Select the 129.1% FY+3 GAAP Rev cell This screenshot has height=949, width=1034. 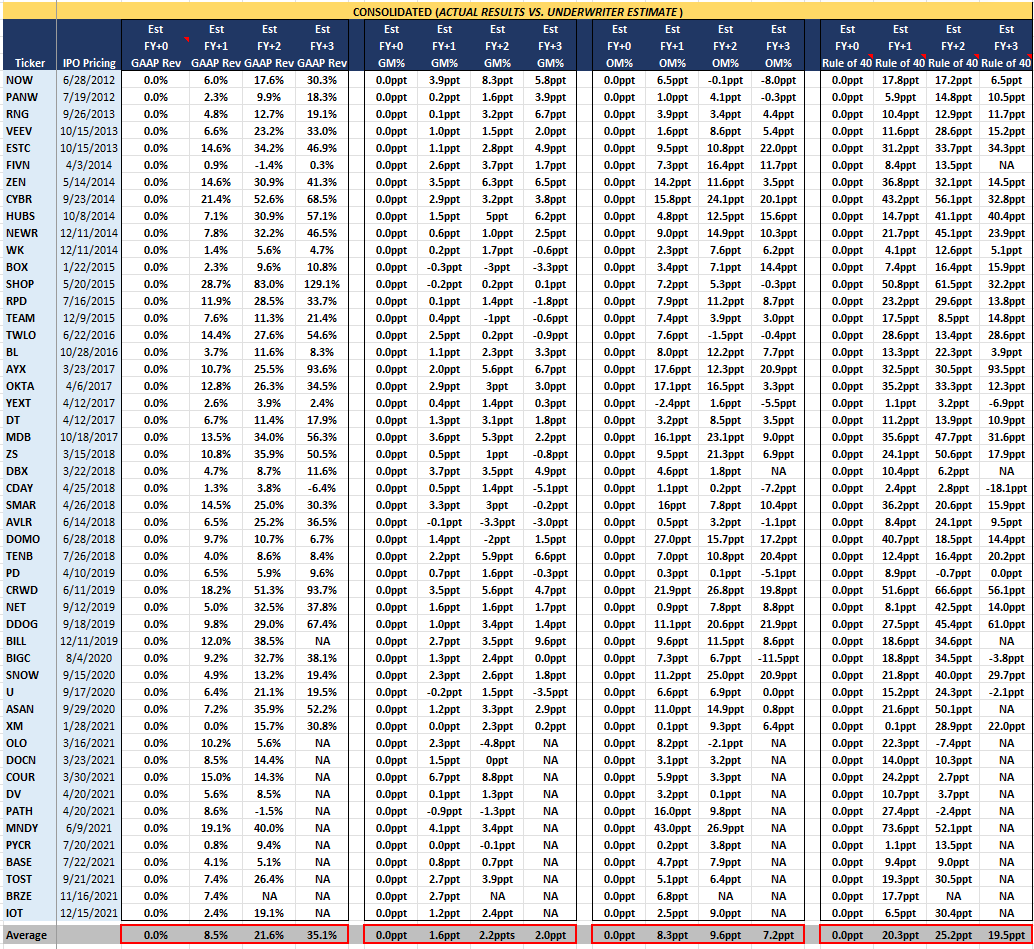(322, 284)
